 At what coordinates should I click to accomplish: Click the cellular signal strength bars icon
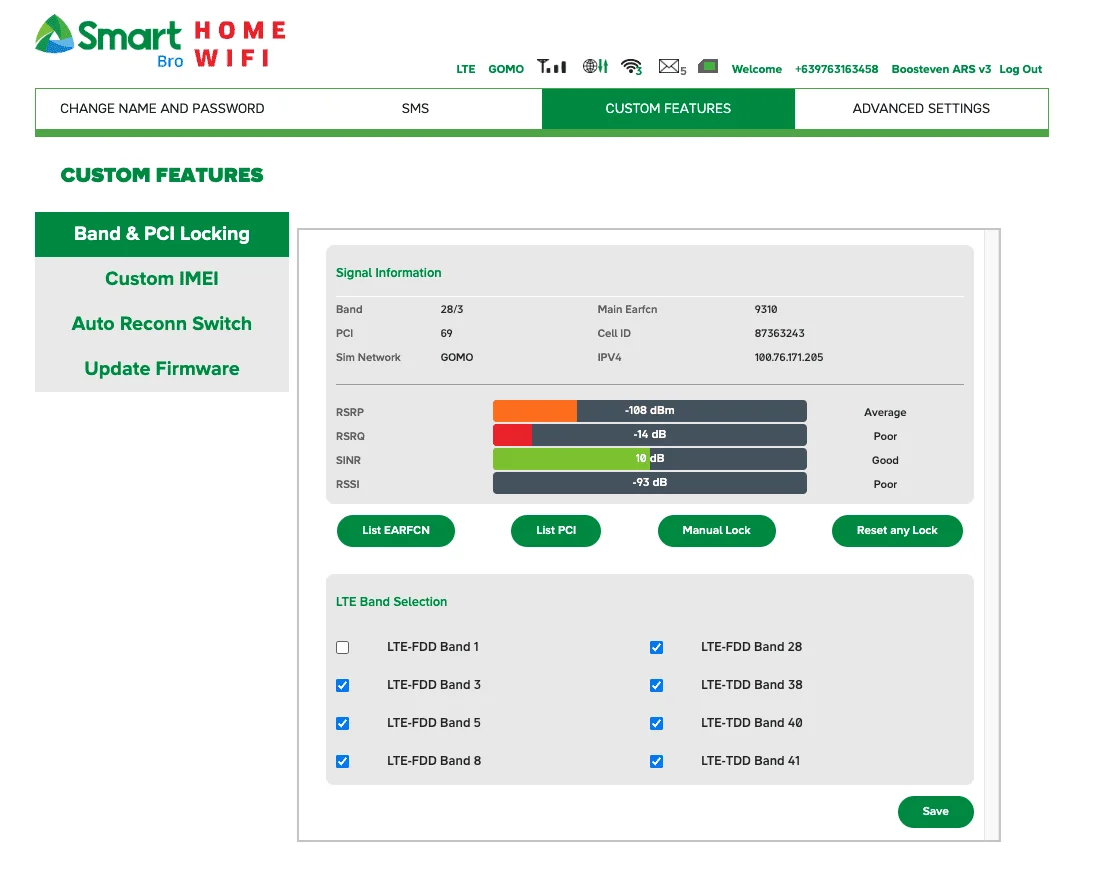coord(551,67)
